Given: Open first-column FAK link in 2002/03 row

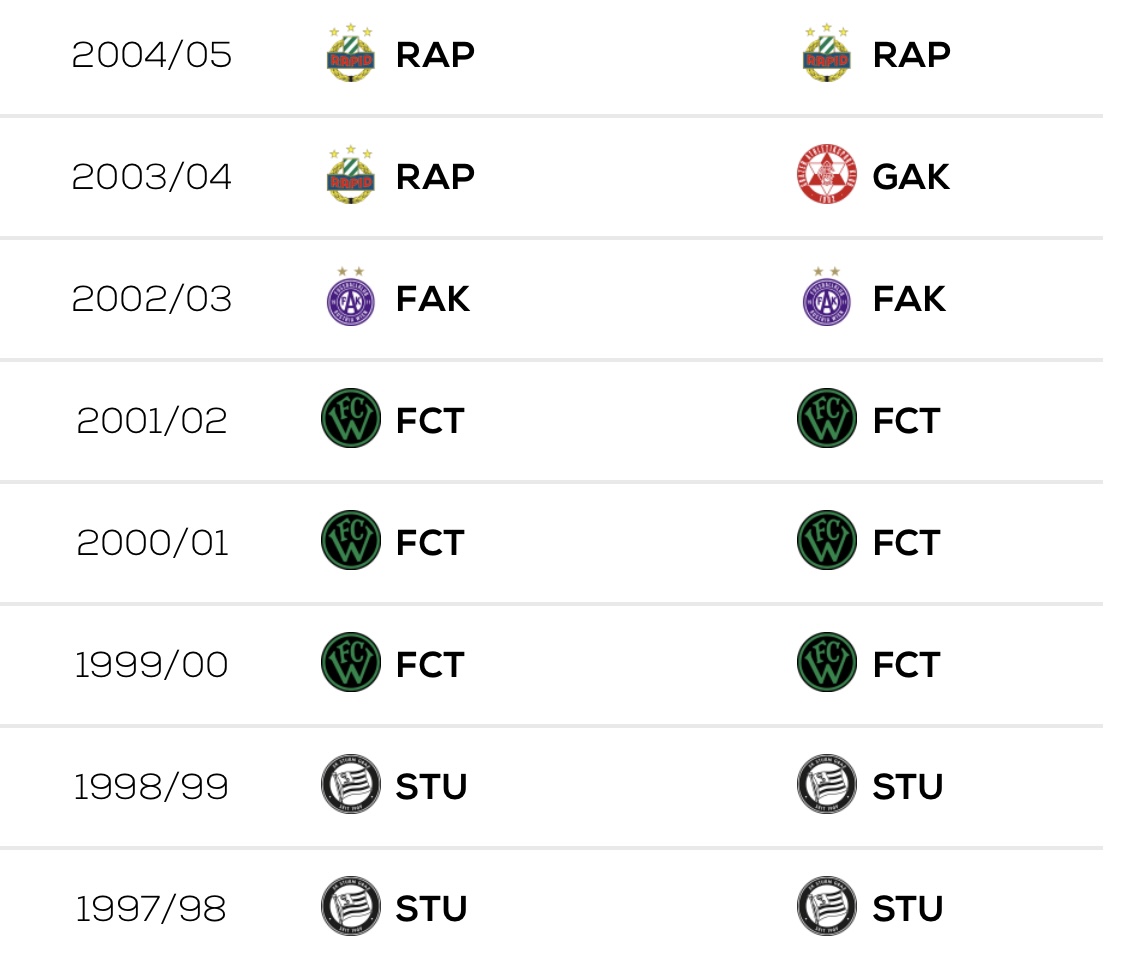Looking at the screenshot, I should [433, 299].
